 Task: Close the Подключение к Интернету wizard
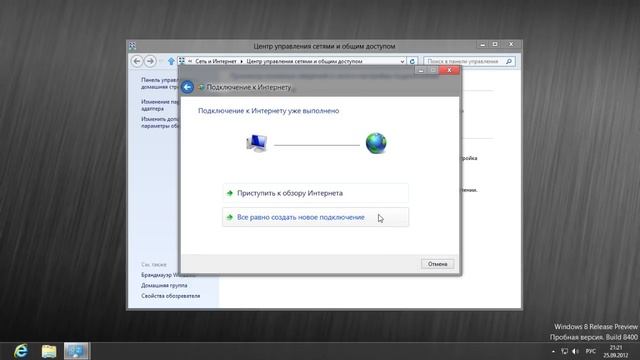[x=449, y=70]
